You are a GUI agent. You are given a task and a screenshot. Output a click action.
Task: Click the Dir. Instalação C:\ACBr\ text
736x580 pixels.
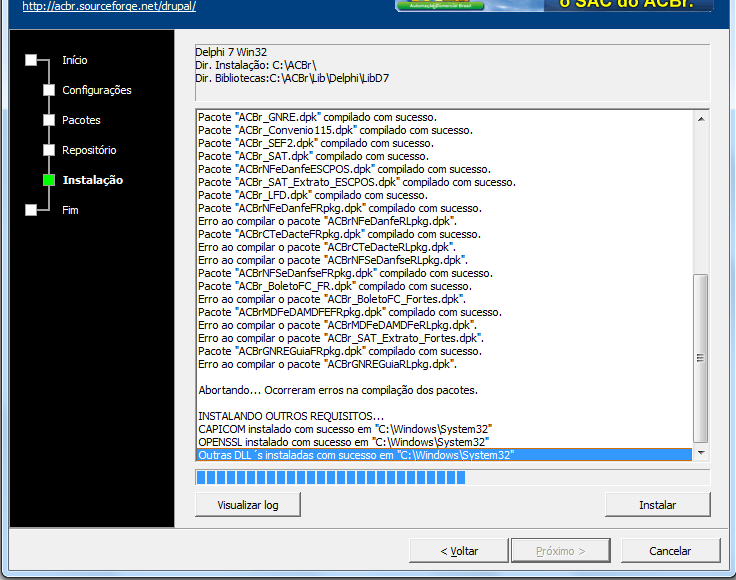(x=256, y=65)
